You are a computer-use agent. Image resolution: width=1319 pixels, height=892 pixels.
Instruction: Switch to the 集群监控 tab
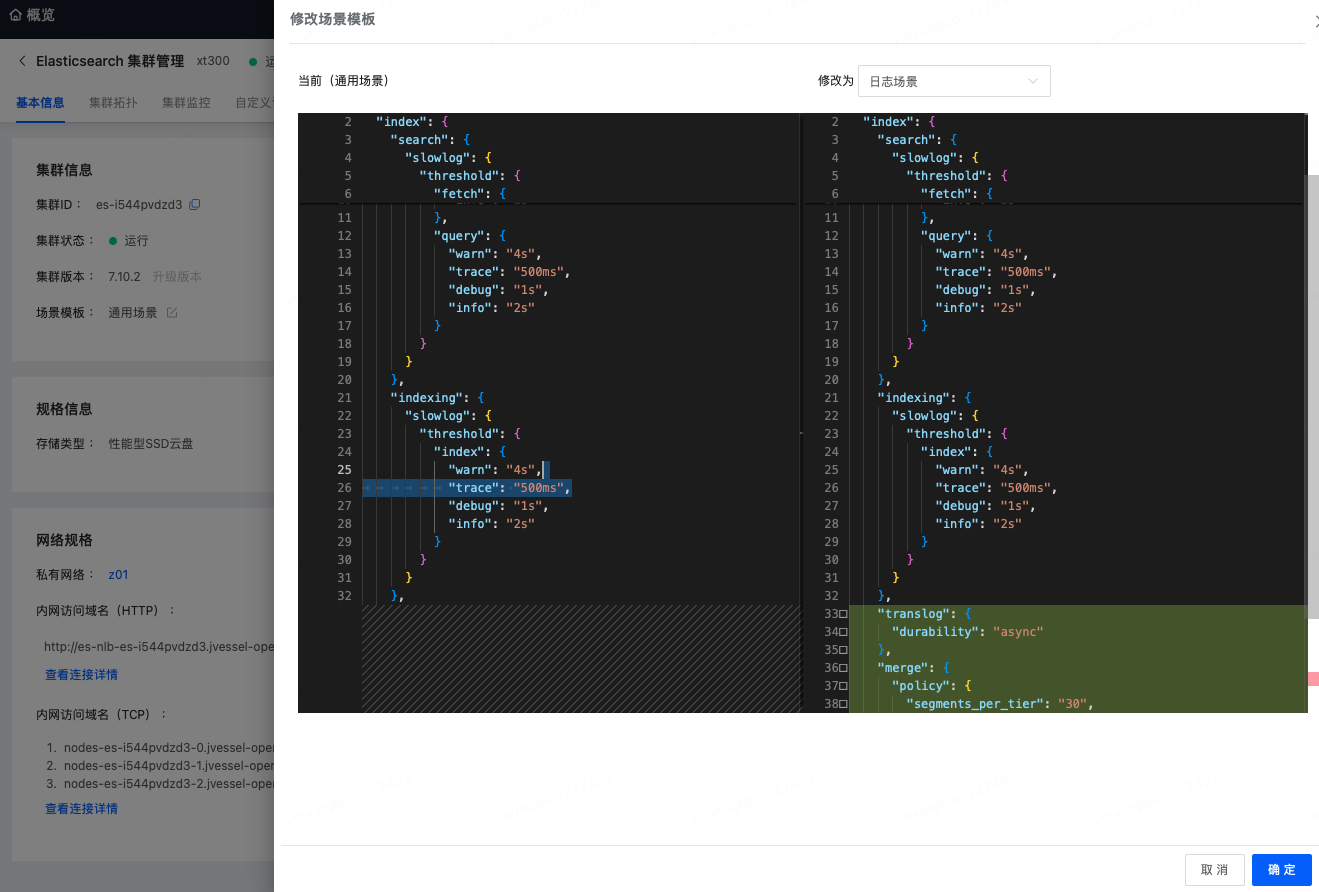pyautogui.click(x=186, y=103)
